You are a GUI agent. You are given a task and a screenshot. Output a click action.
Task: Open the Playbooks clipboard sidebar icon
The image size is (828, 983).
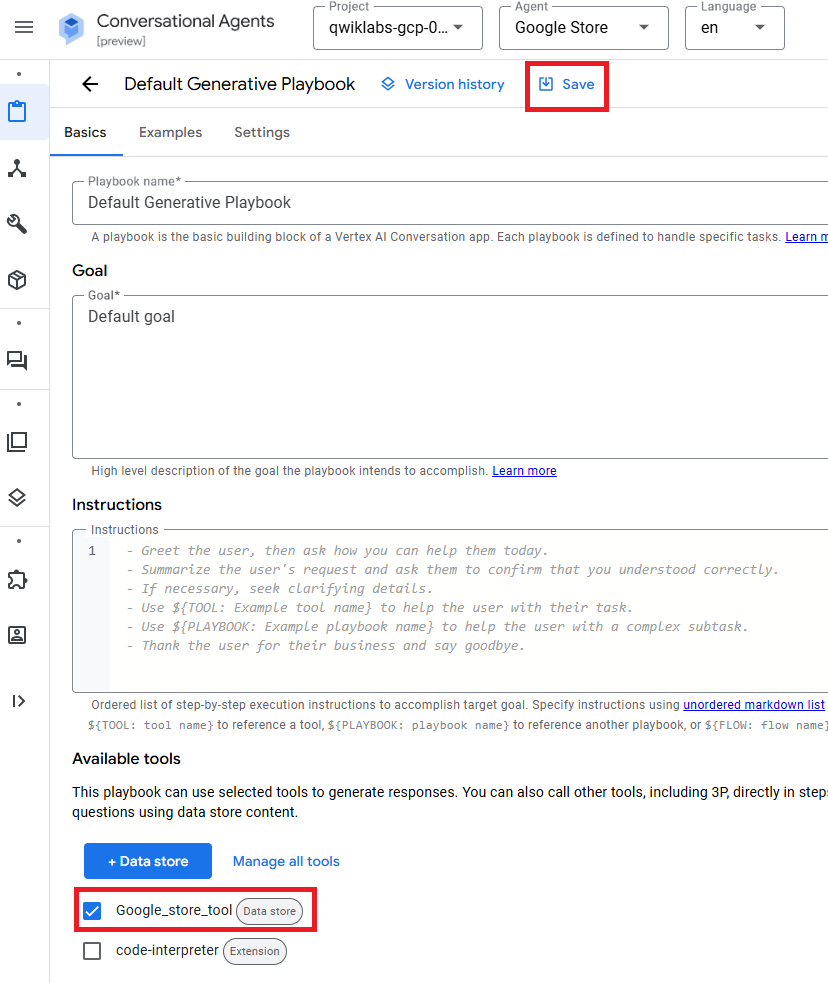tap(17, 112)
